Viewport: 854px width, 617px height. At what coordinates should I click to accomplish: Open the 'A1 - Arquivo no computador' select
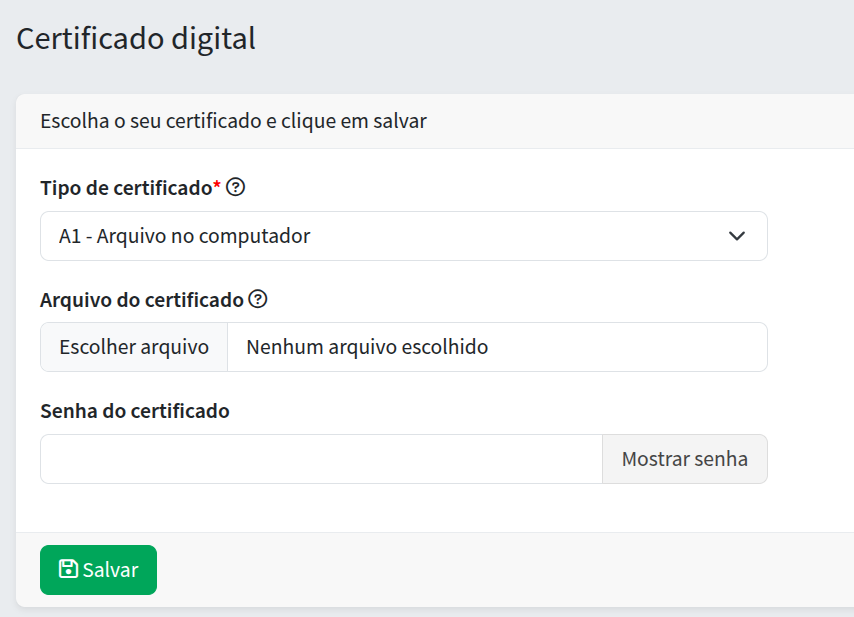[400, 236]
